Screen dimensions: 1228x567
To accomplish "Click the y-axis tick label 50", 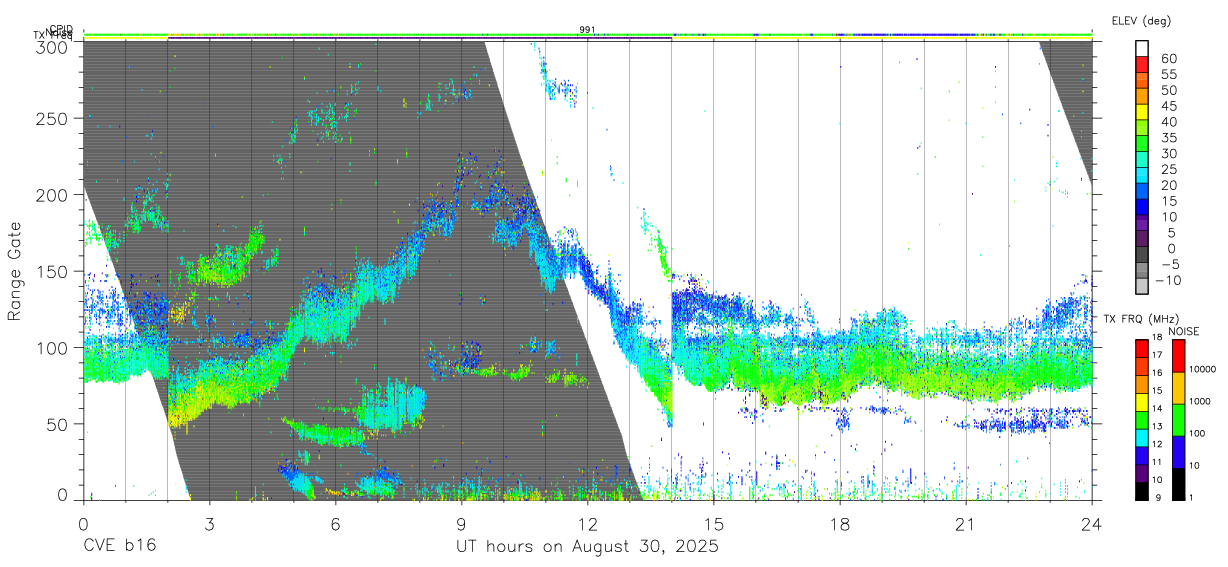I will point(58,424).
